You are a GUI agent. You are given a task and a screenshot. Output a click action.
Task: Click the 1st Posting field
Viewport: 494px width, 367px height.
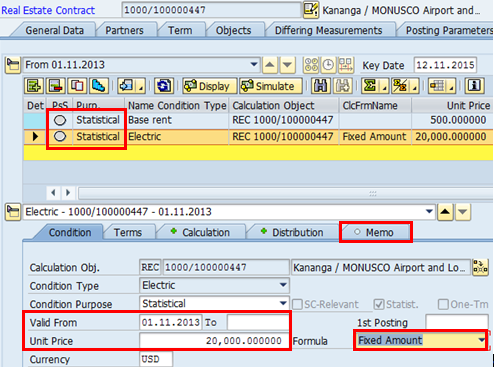click(x=456, y=322)
